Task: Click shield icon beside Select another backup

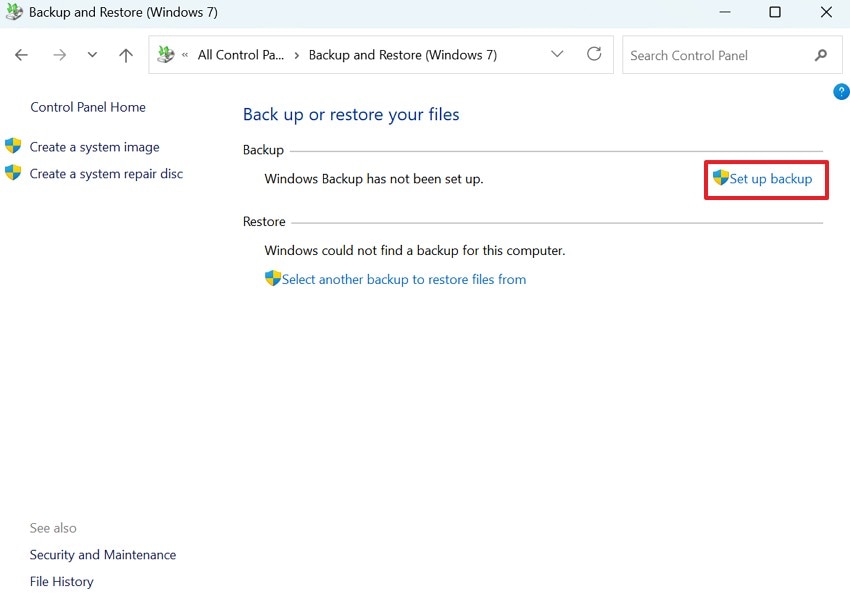Action: [273, 278]
